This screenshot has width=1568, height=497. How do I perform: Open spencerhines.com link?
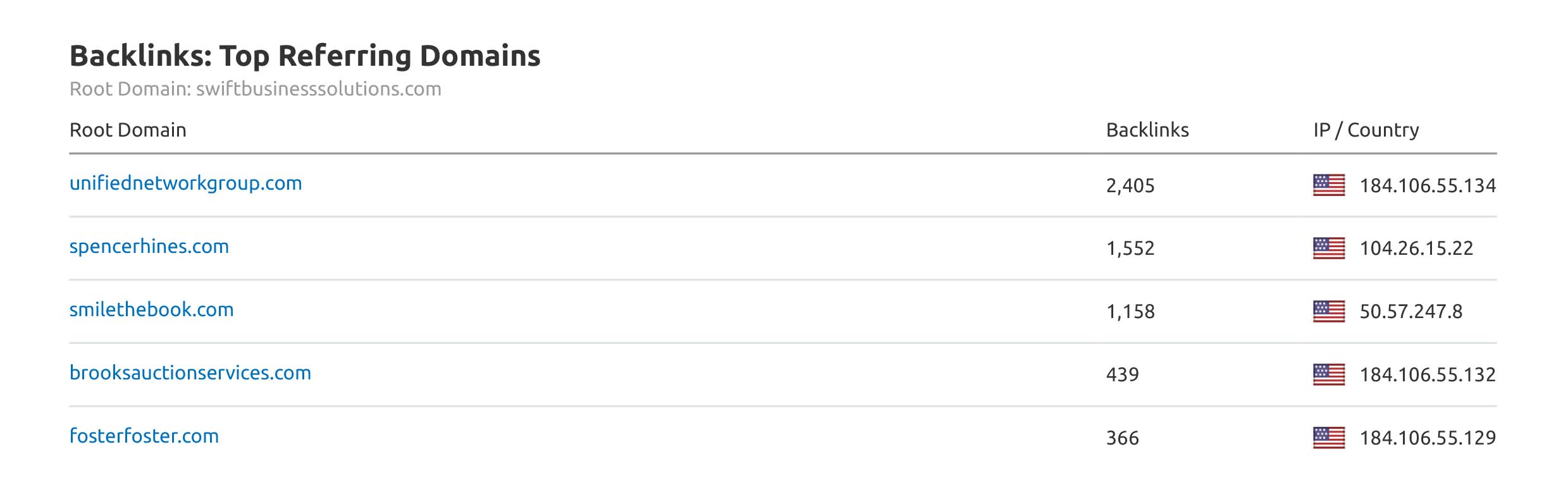point(149,247)
